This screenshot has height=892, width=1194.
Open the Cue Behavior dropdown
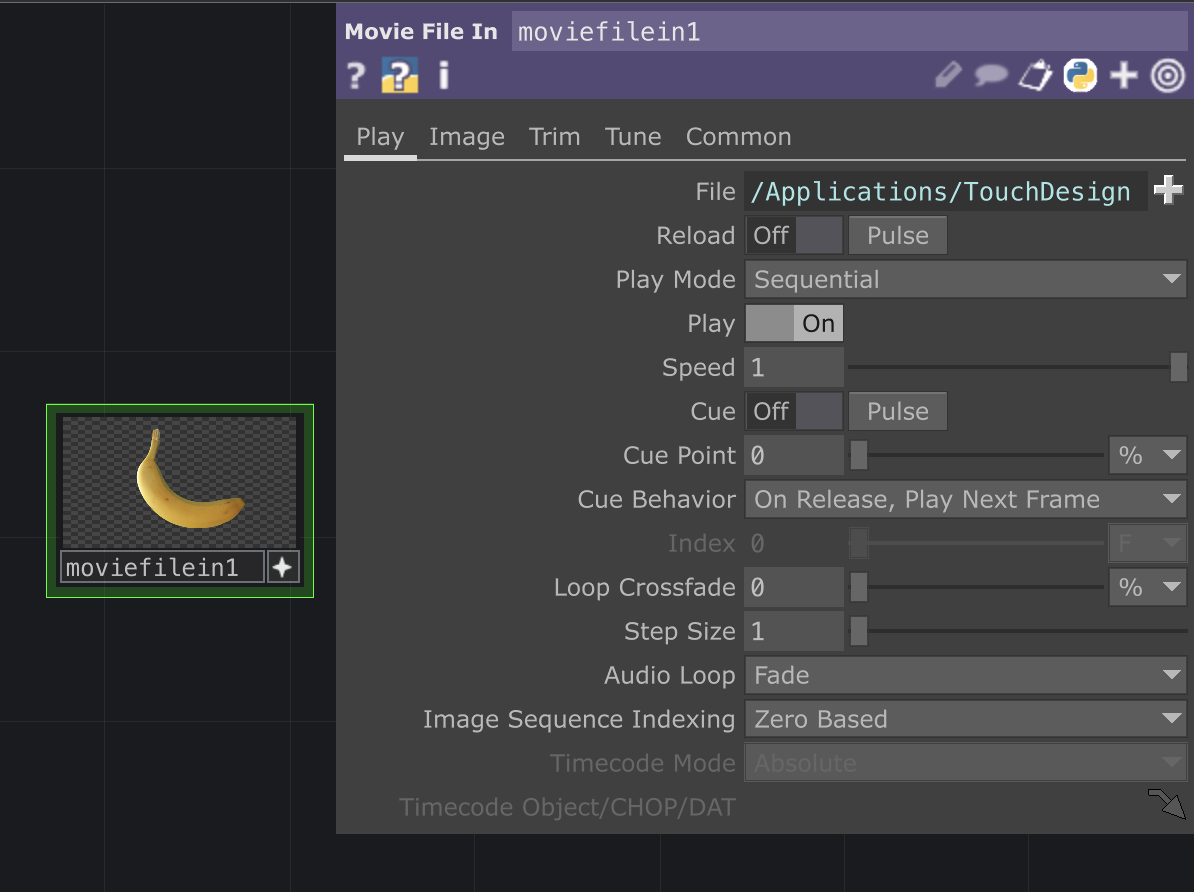click(x=965, y=500)
